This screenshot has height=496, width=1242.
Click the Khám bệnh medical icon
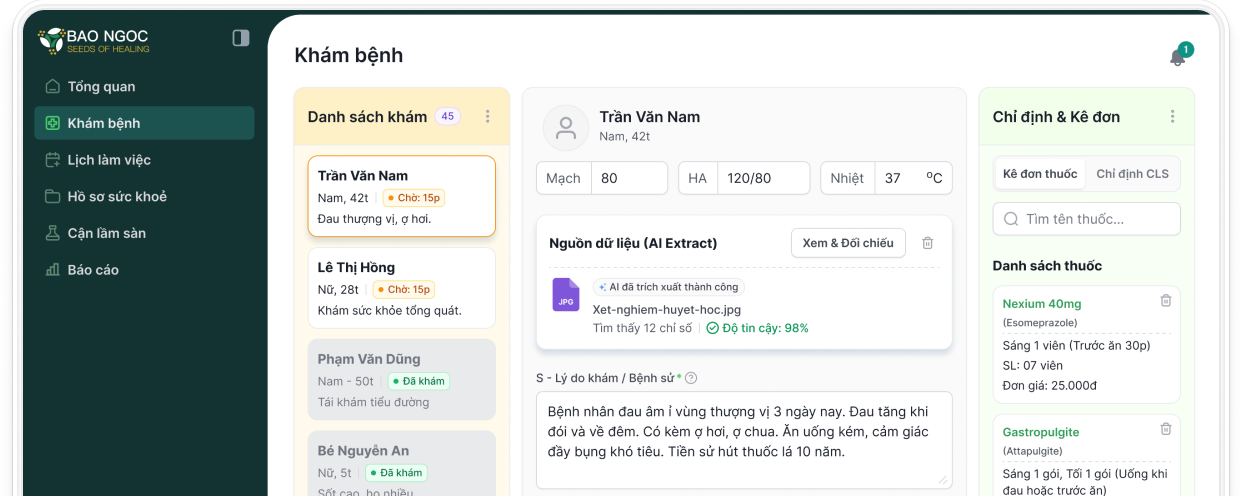tap(52, 123)
